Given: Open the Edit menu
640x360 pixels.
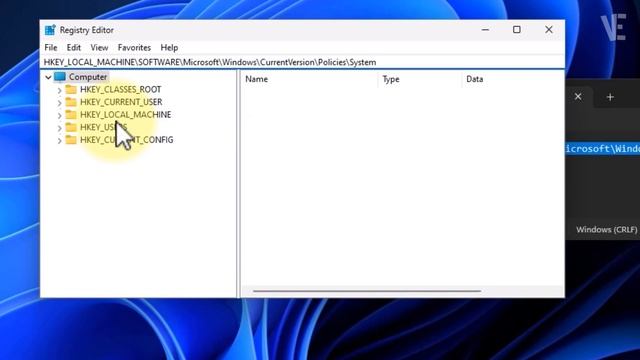Looking at the screenshot, I should pyautogui.click(x=74, y=48).
